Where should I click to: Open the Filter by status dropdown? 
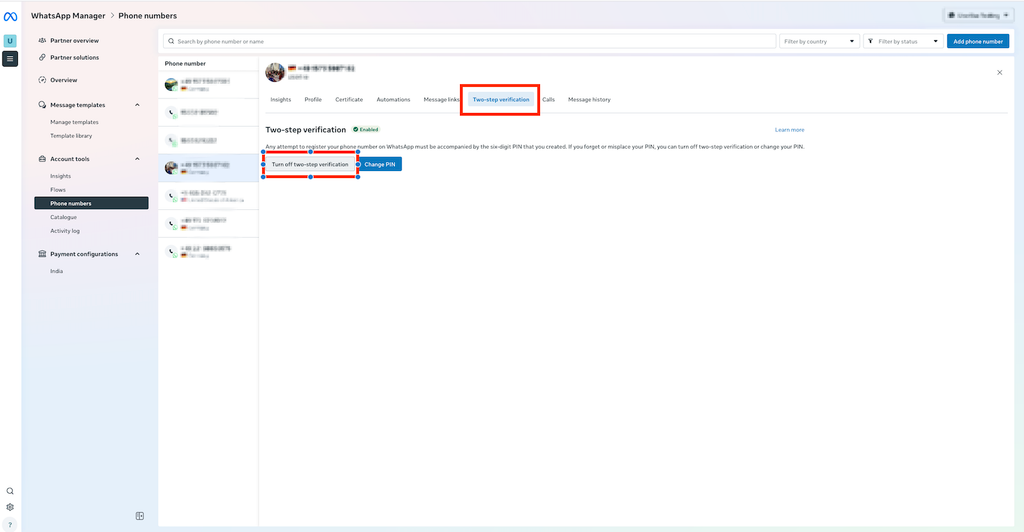tap(903, 41)
